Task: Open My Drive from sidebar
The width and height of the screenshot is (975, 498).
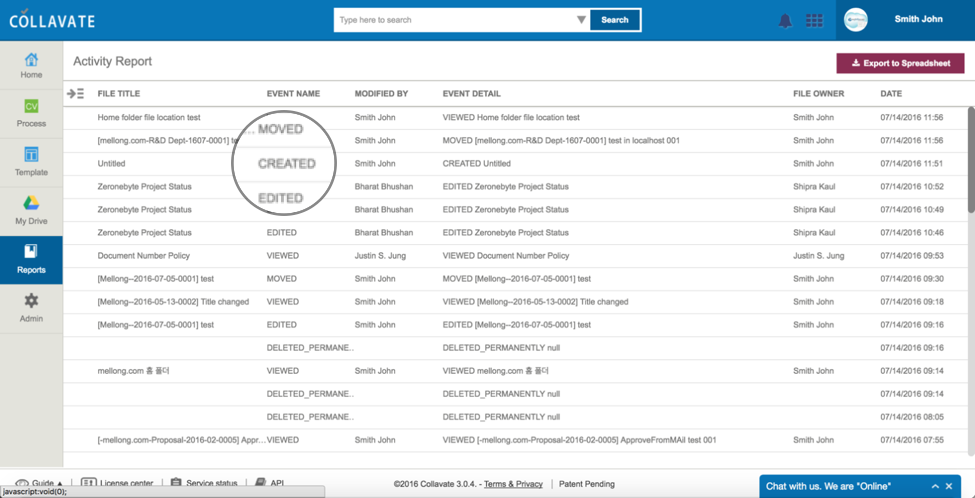Action: [31, 211]
